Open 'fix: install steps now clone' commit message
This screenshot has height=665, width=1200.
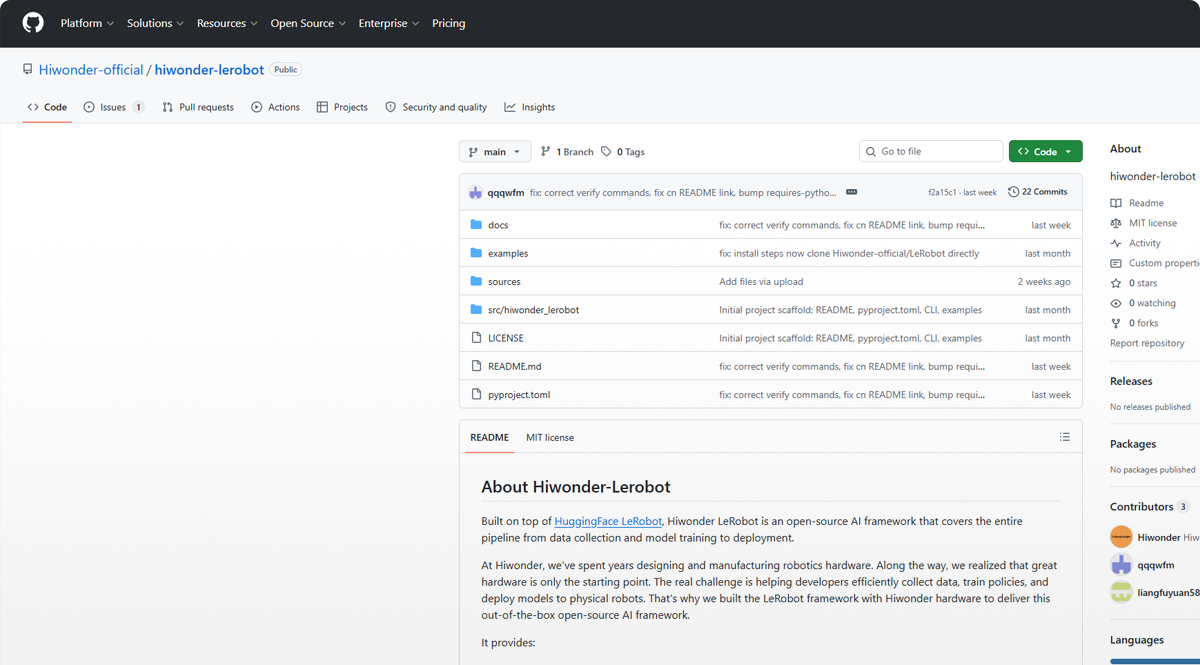tap(849, 253)
